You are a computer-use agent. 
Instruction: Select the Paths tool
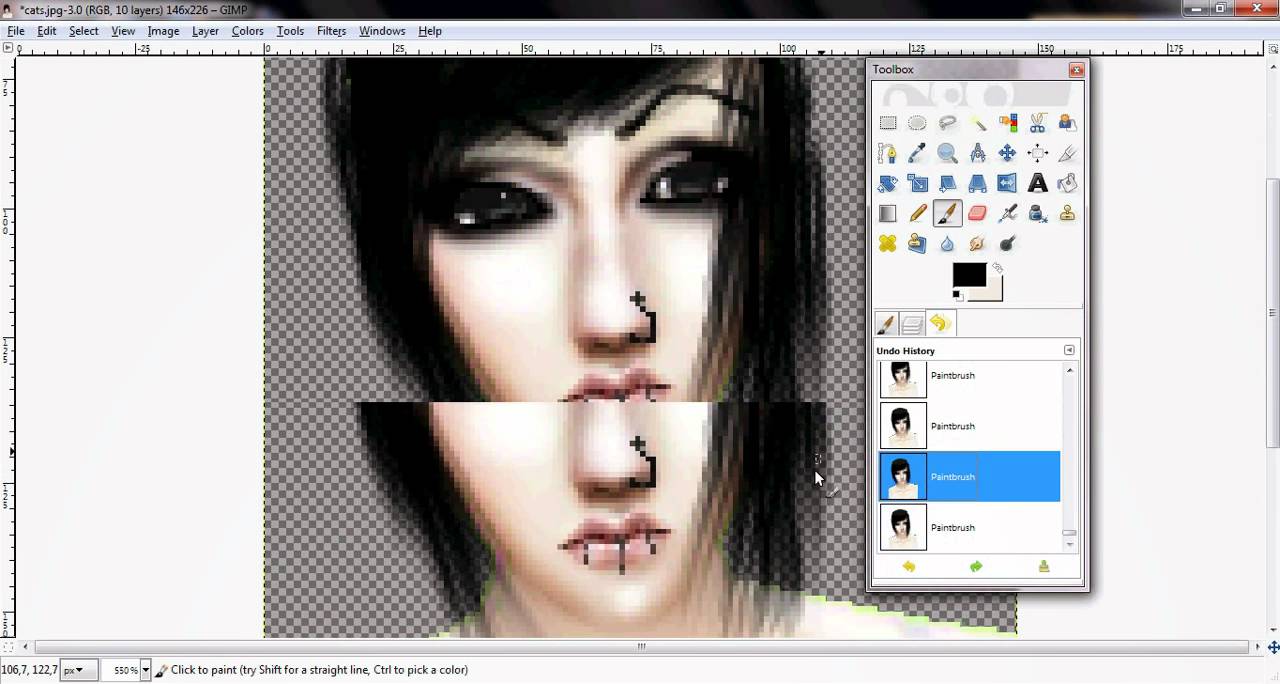[888, 153]
